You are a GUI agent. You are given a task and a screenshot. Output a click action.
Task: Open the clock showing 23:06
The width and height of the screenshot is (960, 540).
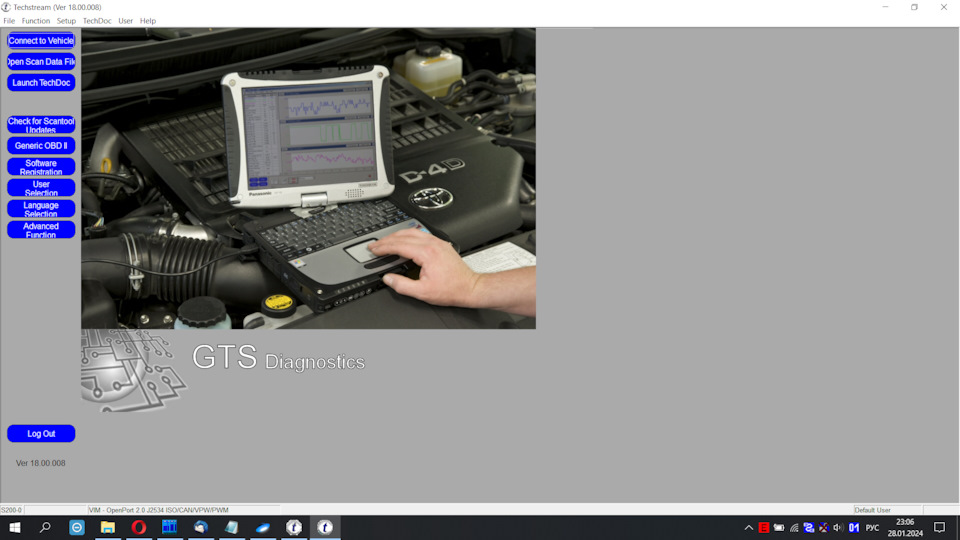coord(905,528)
